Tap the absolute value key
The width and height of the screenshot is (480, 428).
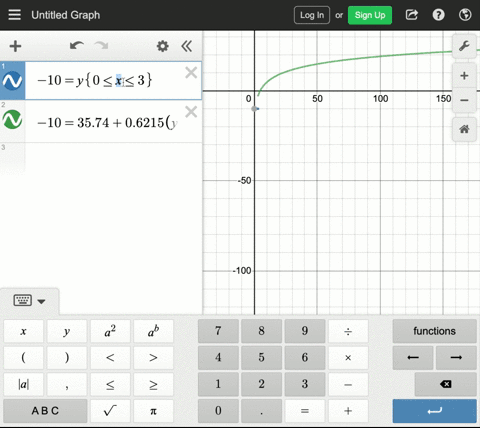click(x=23, y=384)
